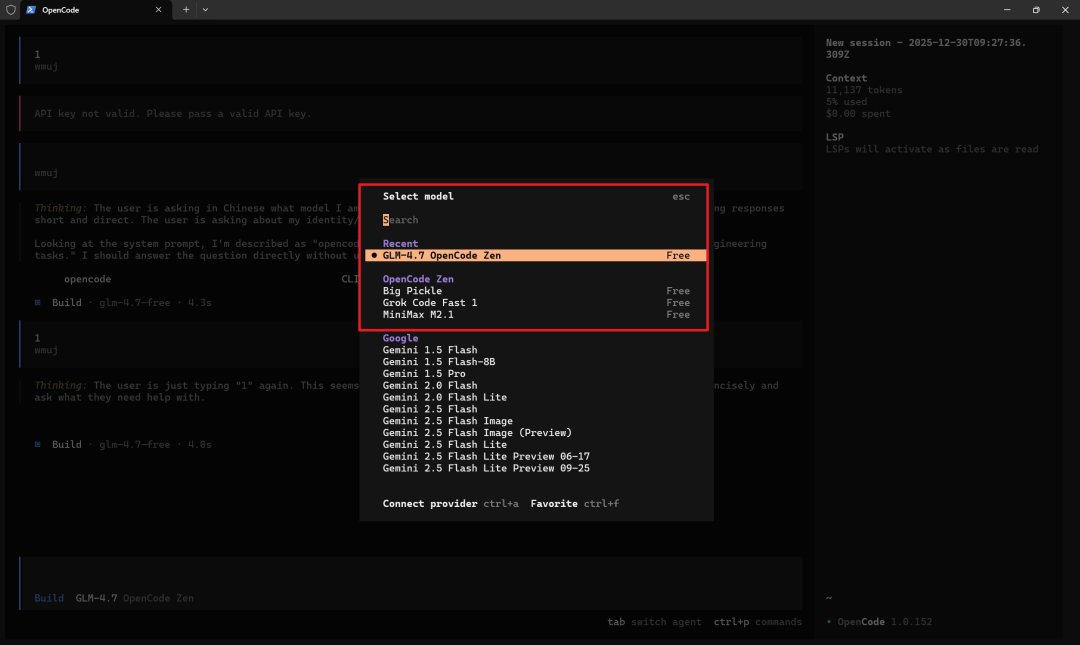The width and height of the screenshot is (1080, 645).
Task: Pick Gemini 1.5 Flash model
Action: (x=430, y=350)
